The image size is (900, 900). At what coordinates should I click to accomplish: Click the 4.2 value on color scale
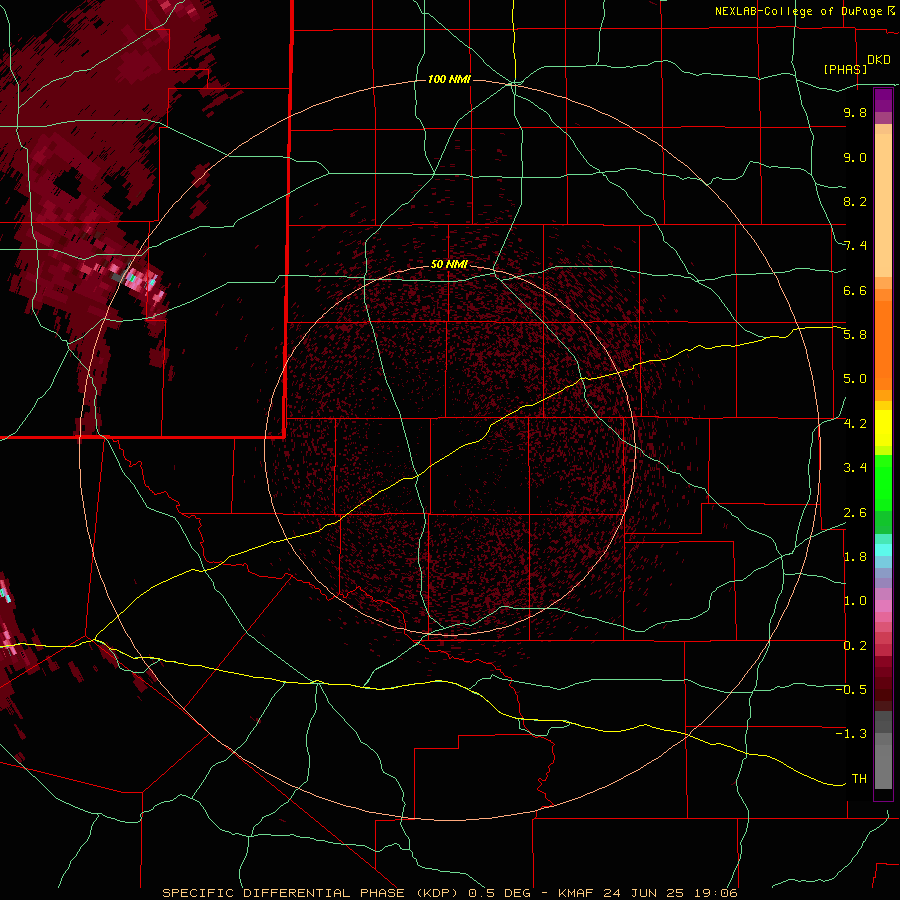click(855, 424)
